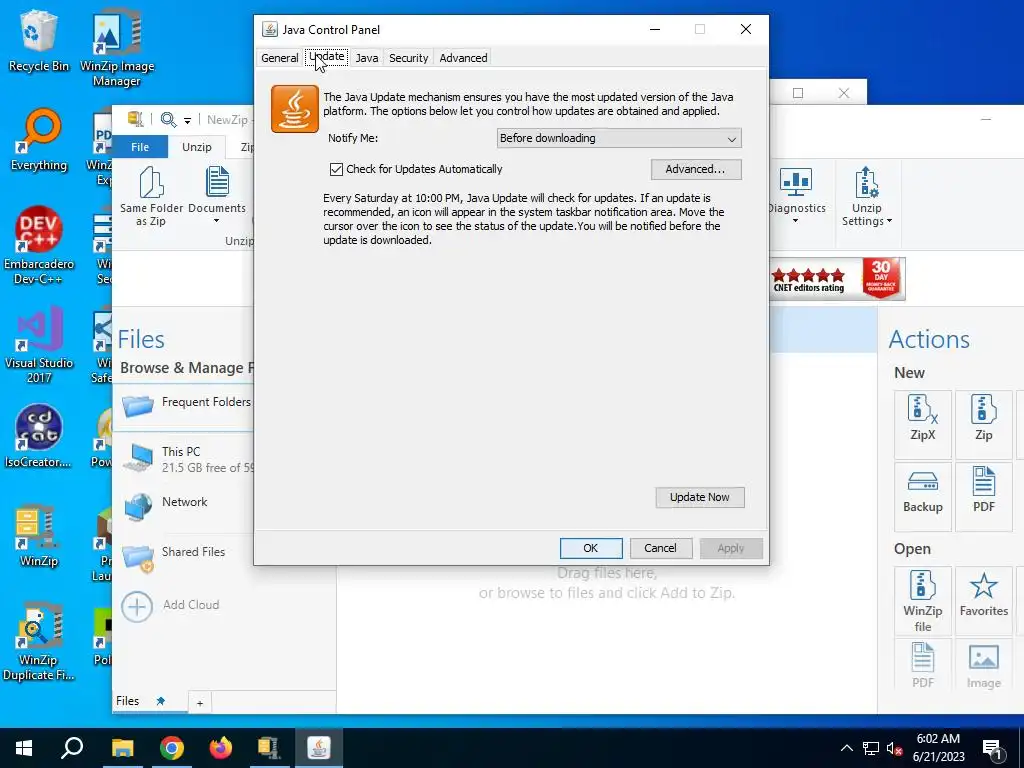Screen dimensions: 1024x768
Task: Open Visual Studio 2017 desktop icon
Action: [39, 345]
